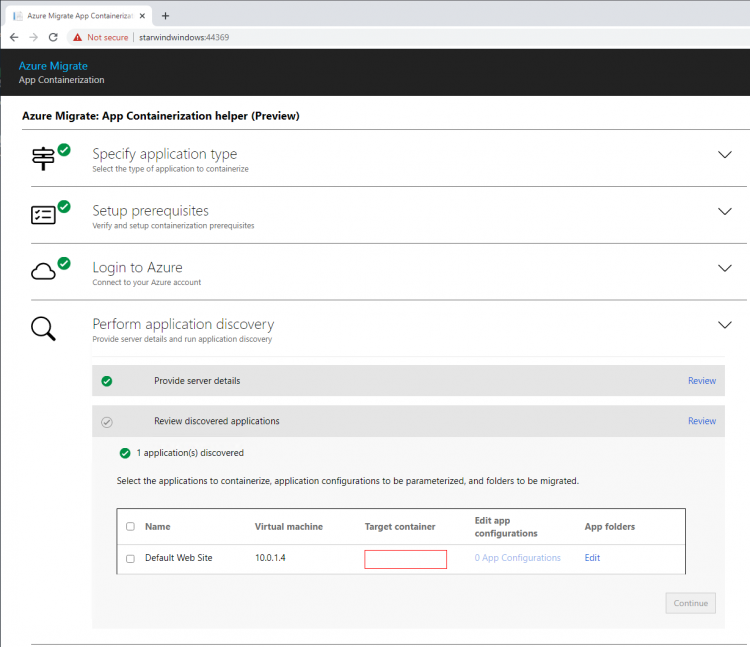Click the App folders column header
750x647 pixels.
pos(609,526)
